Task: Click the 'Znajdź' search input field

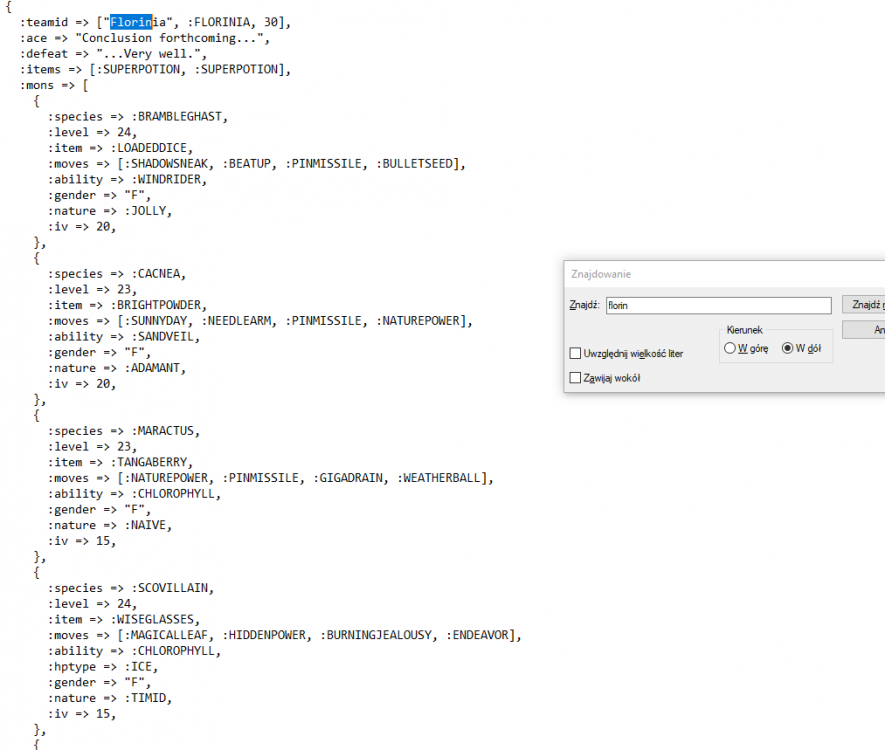Action: tap(718, 305)
